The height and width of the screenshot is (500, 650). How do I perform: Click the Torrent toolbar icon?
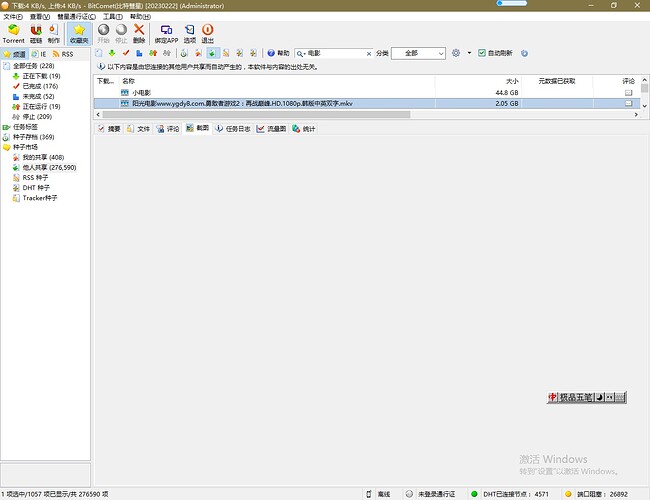(14, 33)
